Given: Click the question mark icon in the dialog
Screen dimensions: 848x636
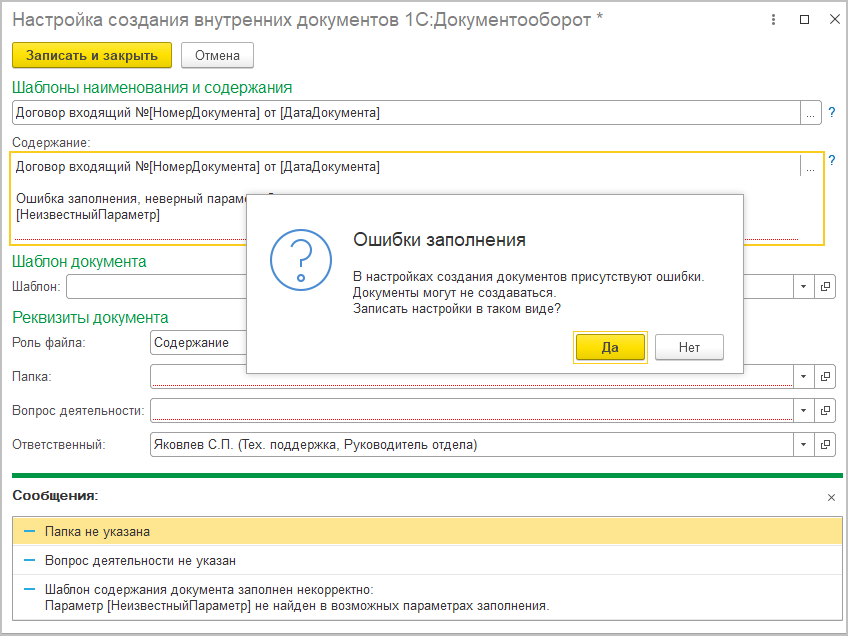Looking at the screenshot, I should 301,260.
